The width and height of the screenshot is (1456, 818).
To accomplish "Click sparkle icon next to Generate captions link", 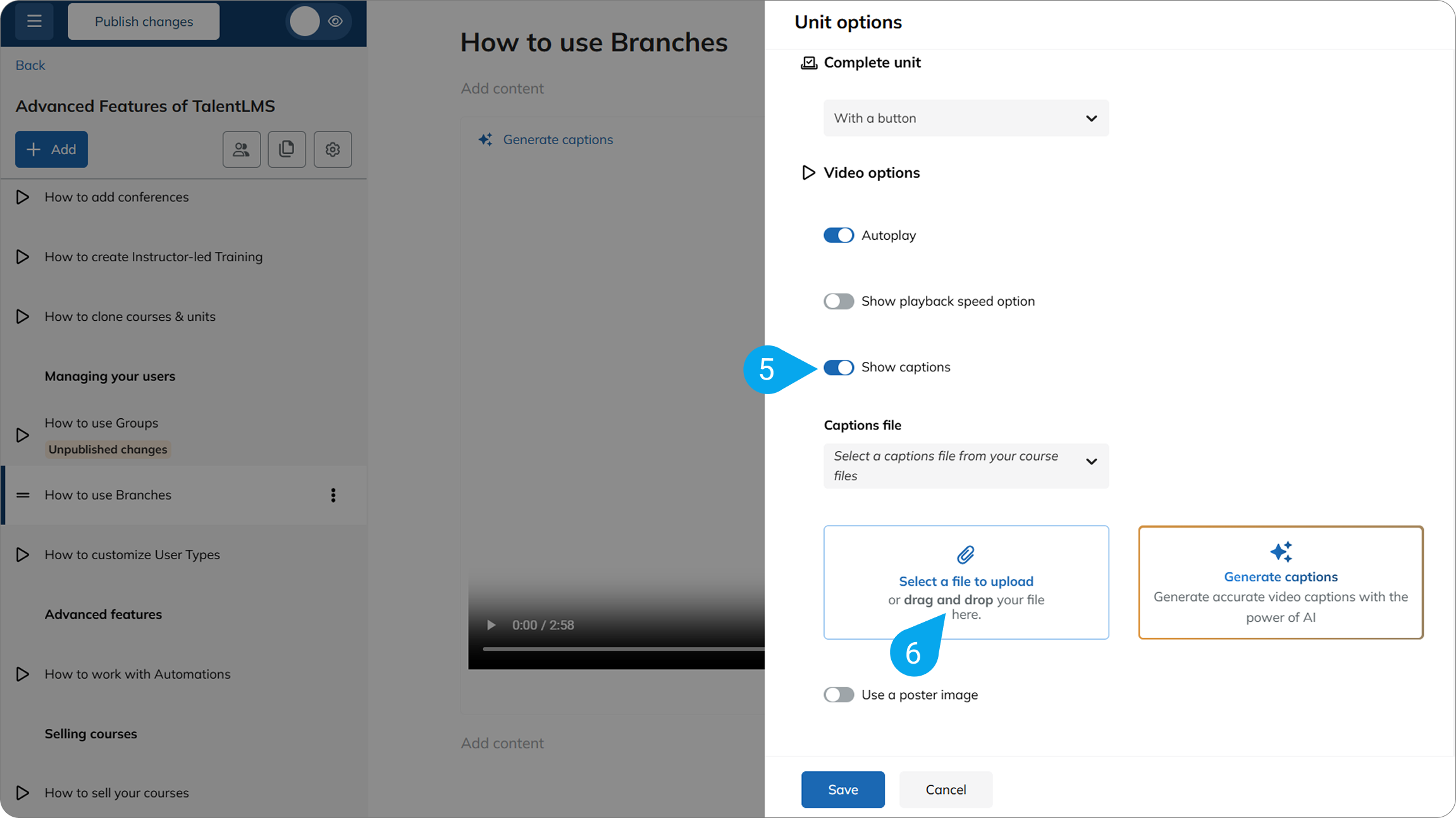I will point(486,140).
